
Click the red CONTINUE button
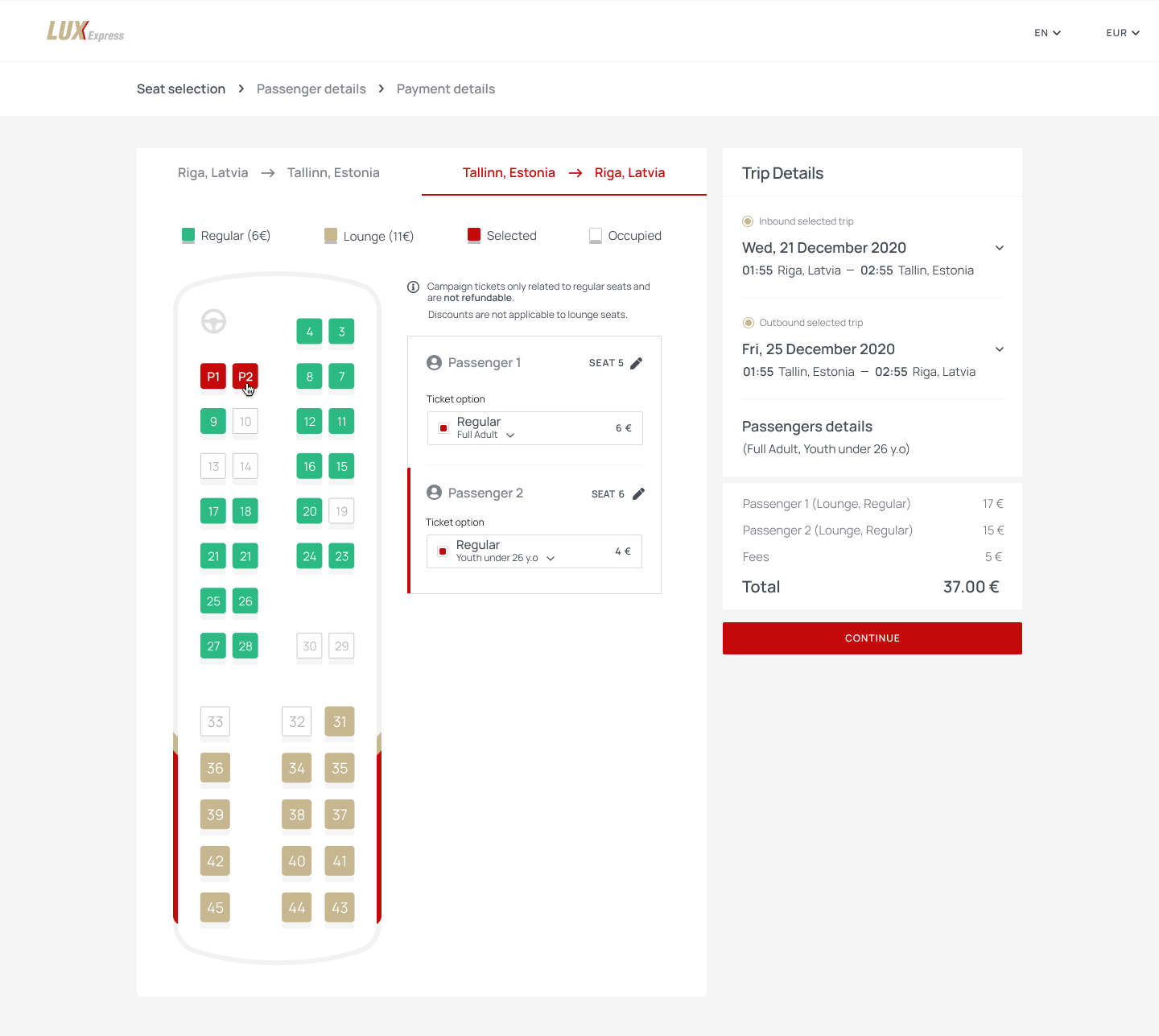pos(872,638)
